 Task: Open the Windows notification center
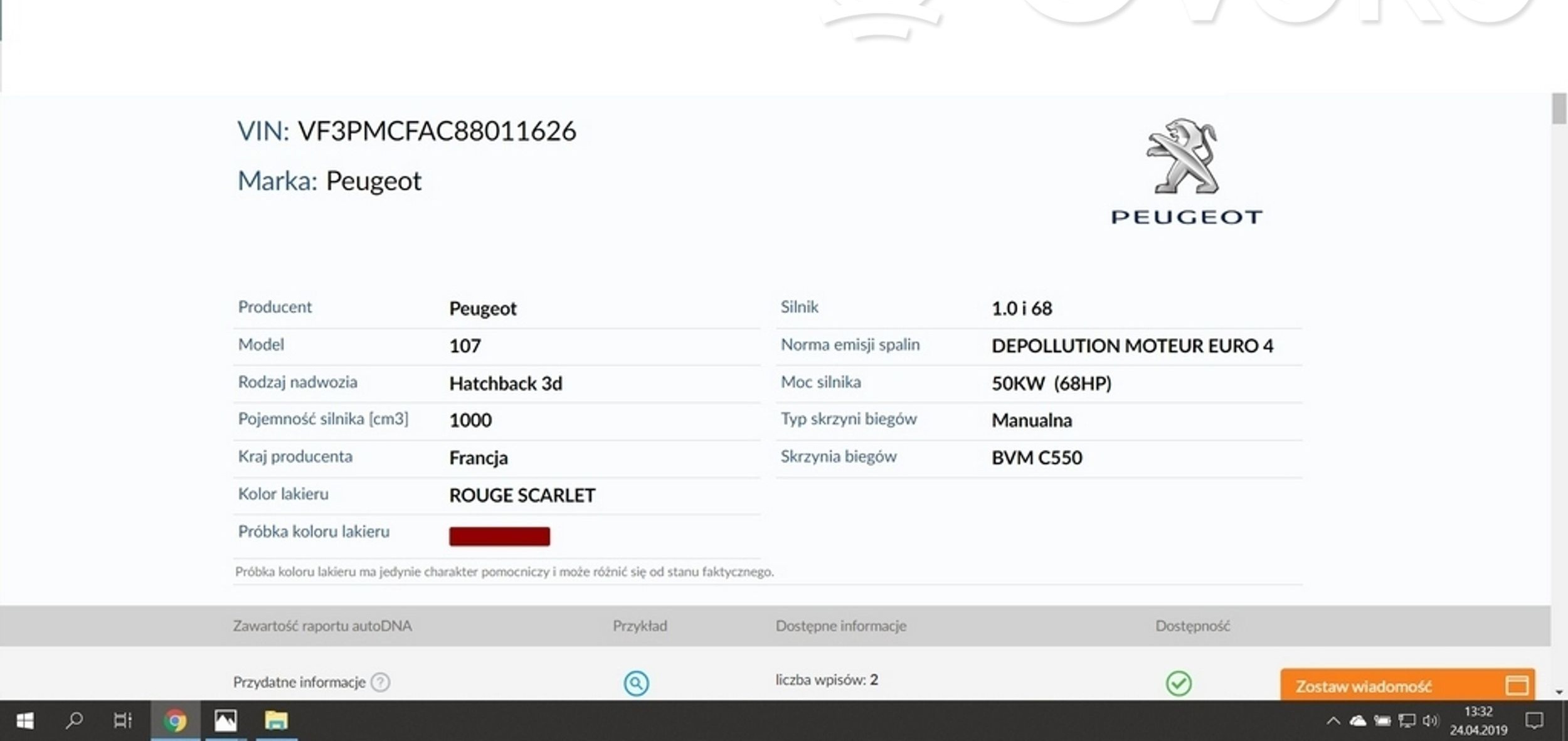(1534, 720)
